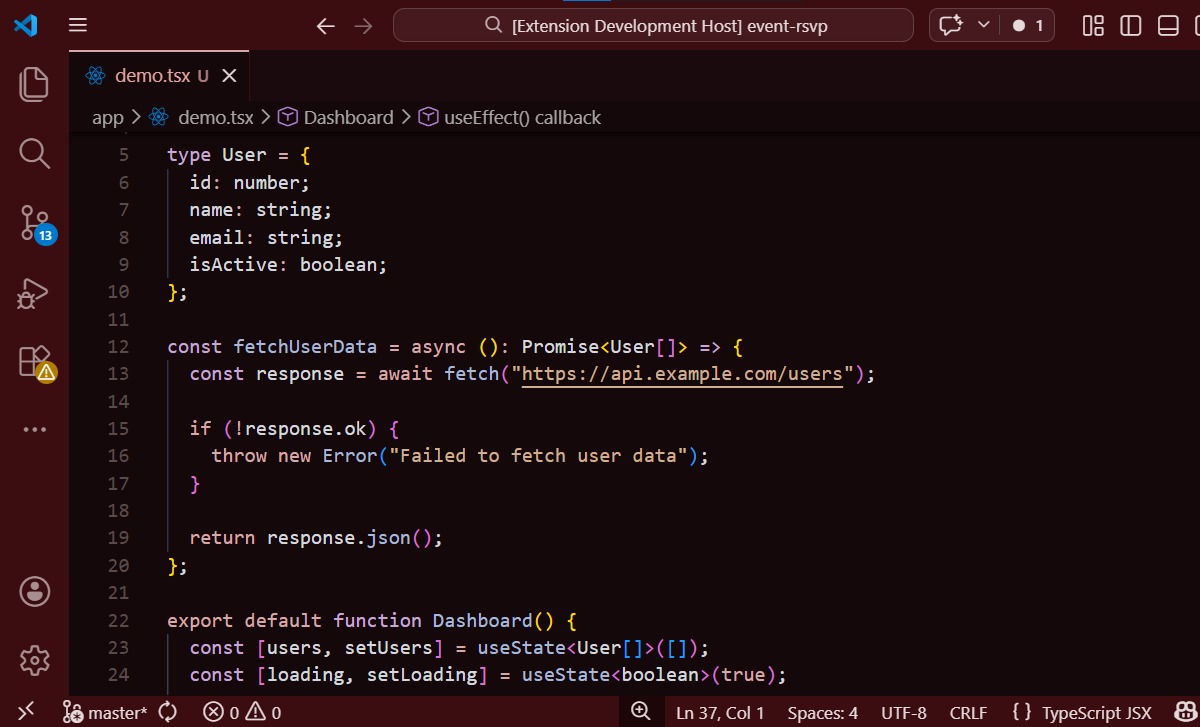This screenshot has width=1200, height=727.
Task: Click 'fetchUserData' in line 12
Action: tap(305, 347)
